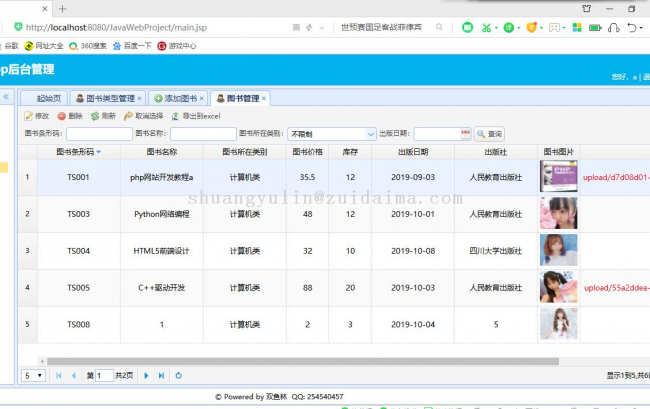Click the PHP book cover thumbnail
The height and width of the screenshot is (409, 650).
click(x=558, y=177)
